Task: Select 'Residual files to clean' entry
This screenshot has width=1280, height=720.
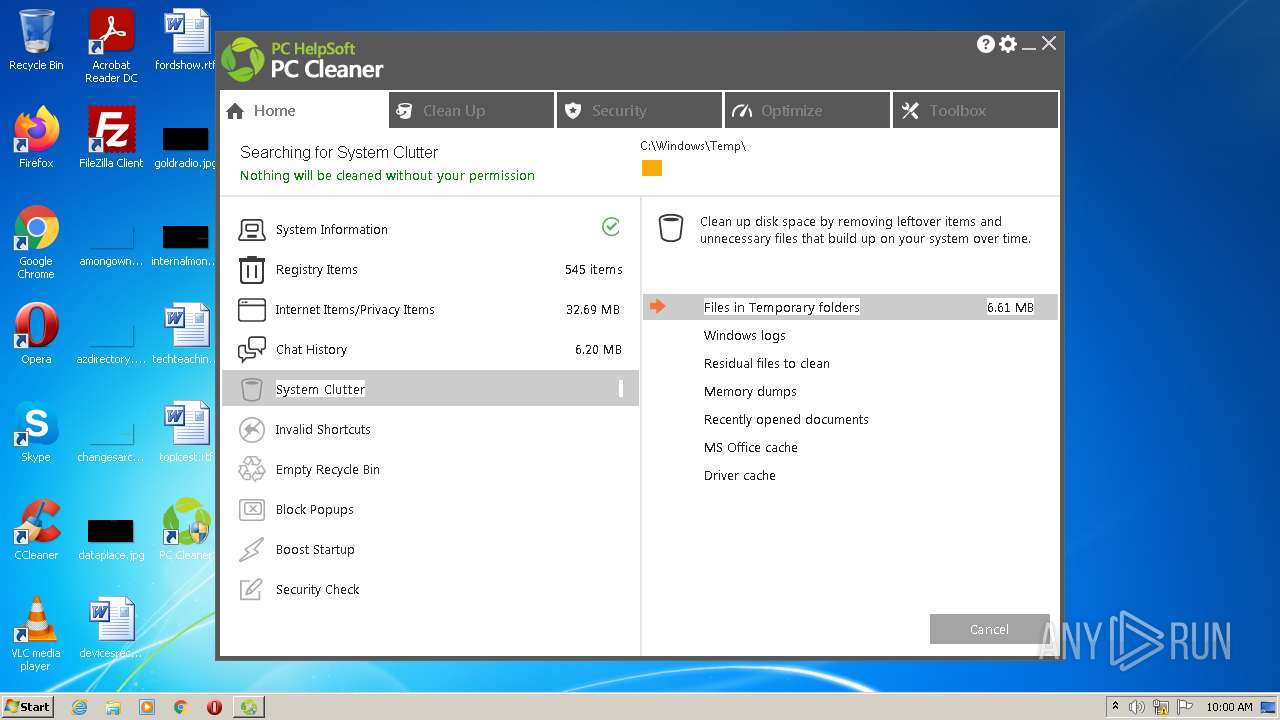Action: [766, 363]
